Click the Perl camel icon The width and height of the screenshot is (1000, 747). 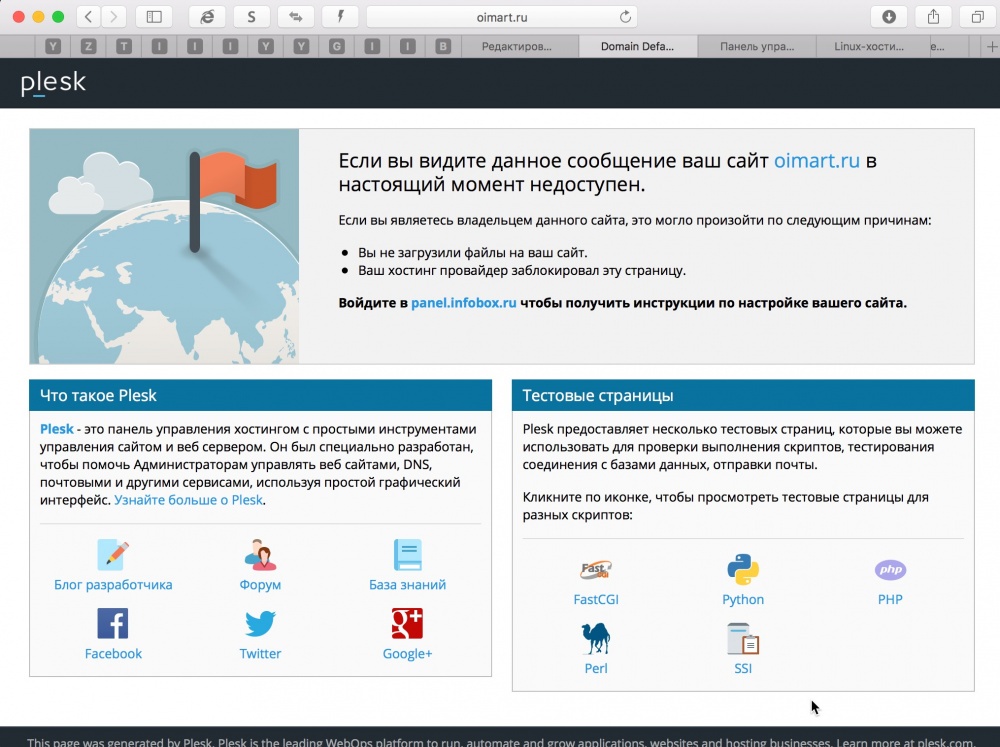pyautogui.click(x=596, y=639)
